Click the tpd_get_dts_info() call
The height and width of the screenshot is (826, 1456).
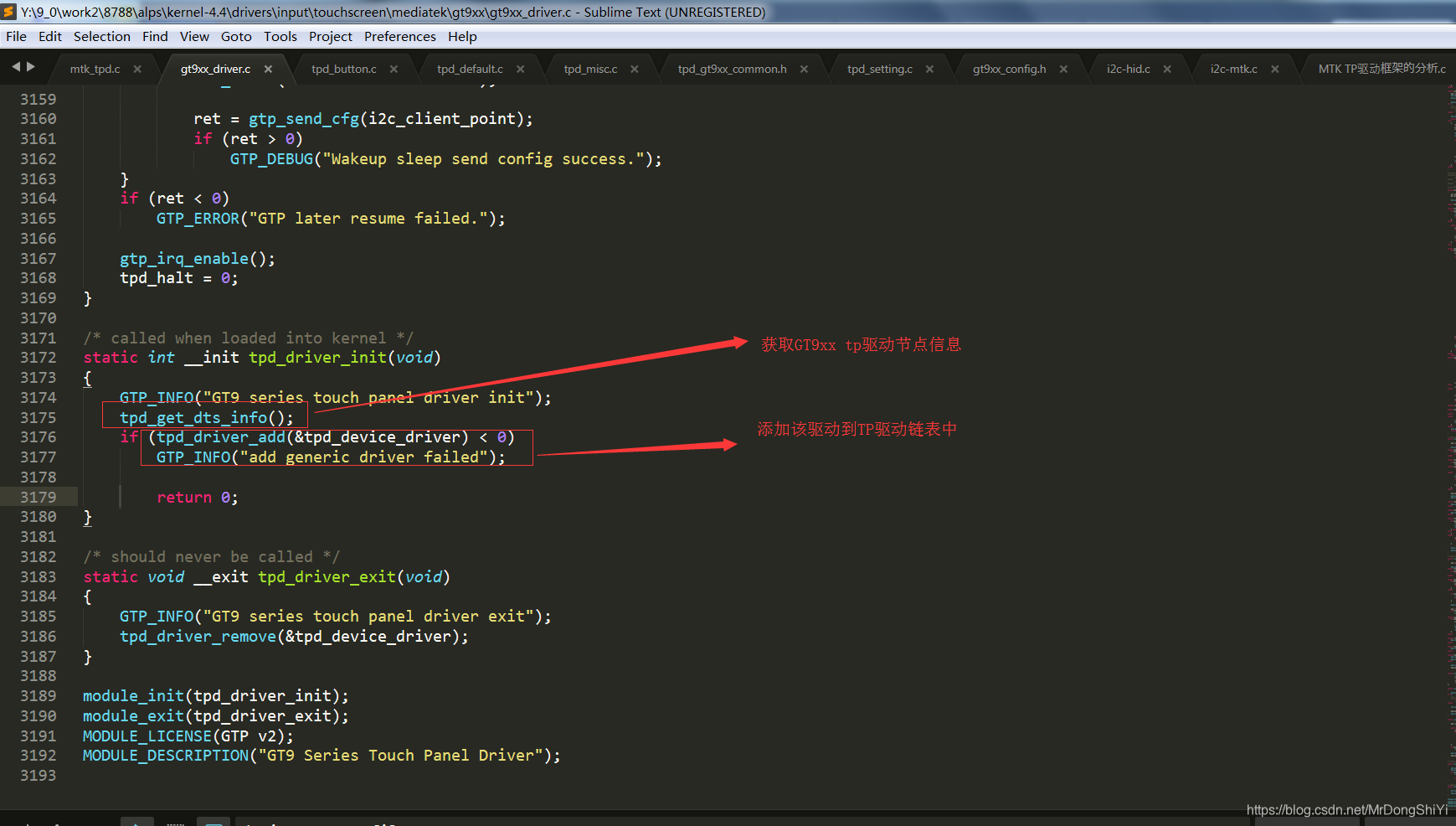pyautogui.click(x=207, y=417)
